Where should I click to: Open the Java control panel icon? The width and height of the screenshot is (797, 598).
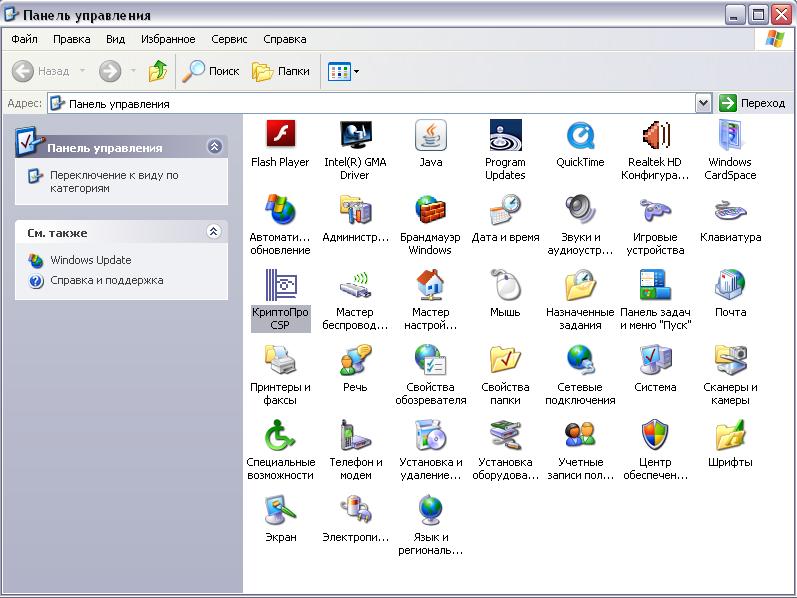tap(430, 135)
